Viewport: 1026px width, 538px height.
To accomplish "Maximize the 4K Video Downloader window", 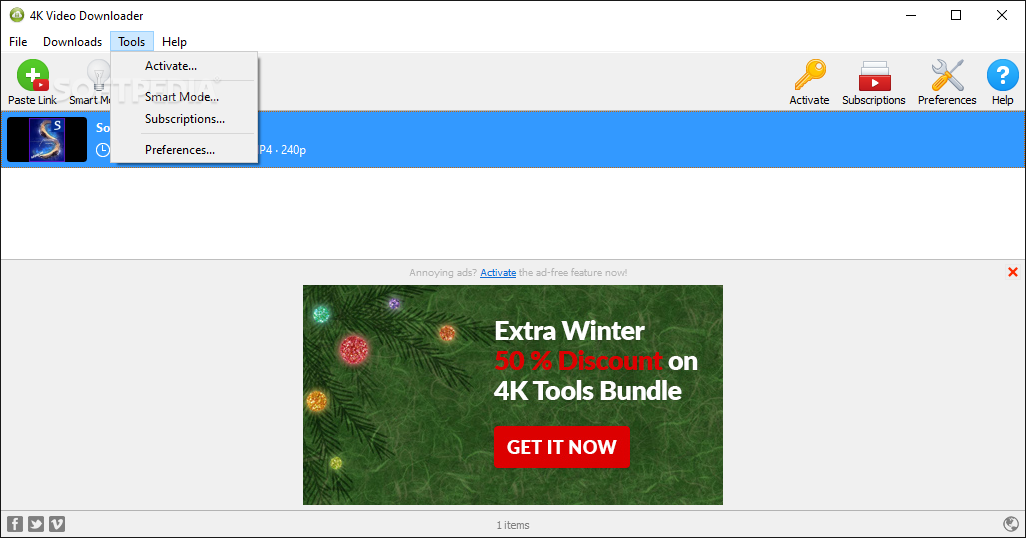I will tap(956, 15).
